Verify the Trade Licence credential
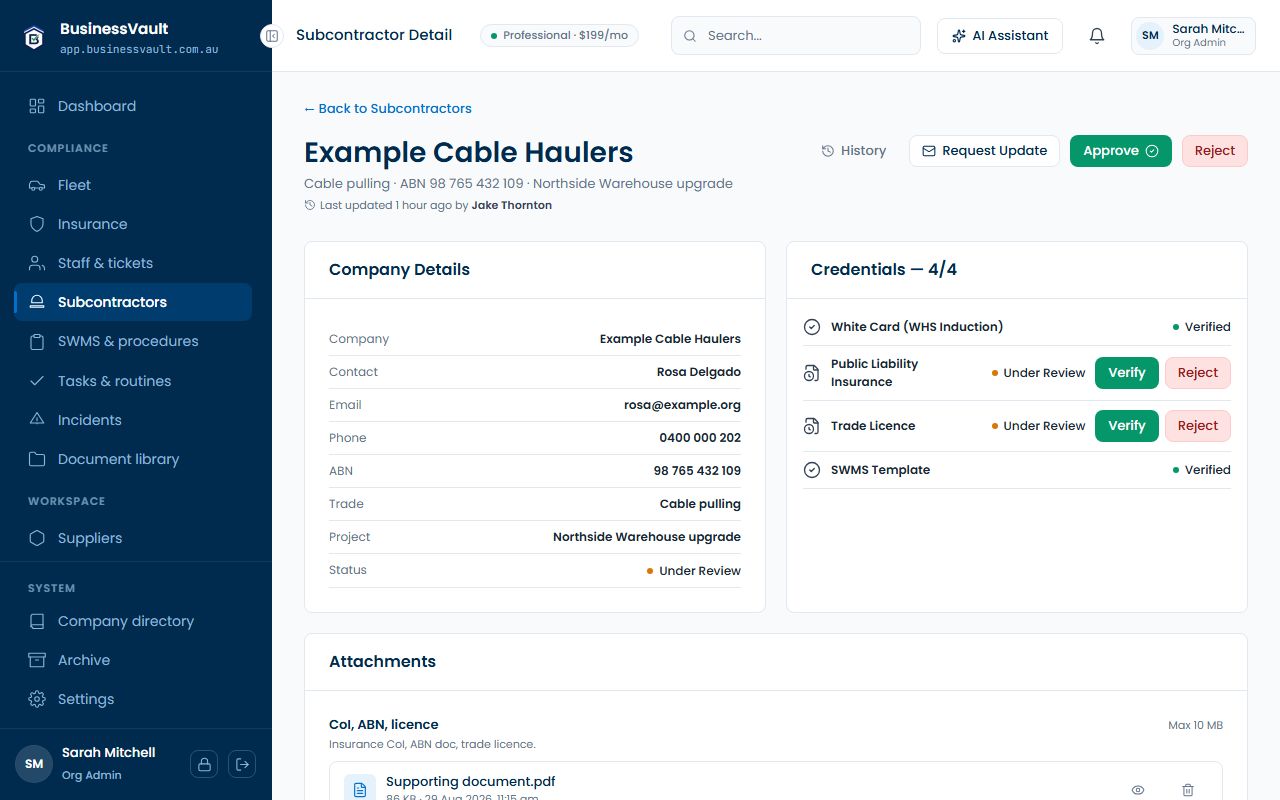Image resolution: width=1280 pixels, height=800 pixels. click(x=1127, y=426)
